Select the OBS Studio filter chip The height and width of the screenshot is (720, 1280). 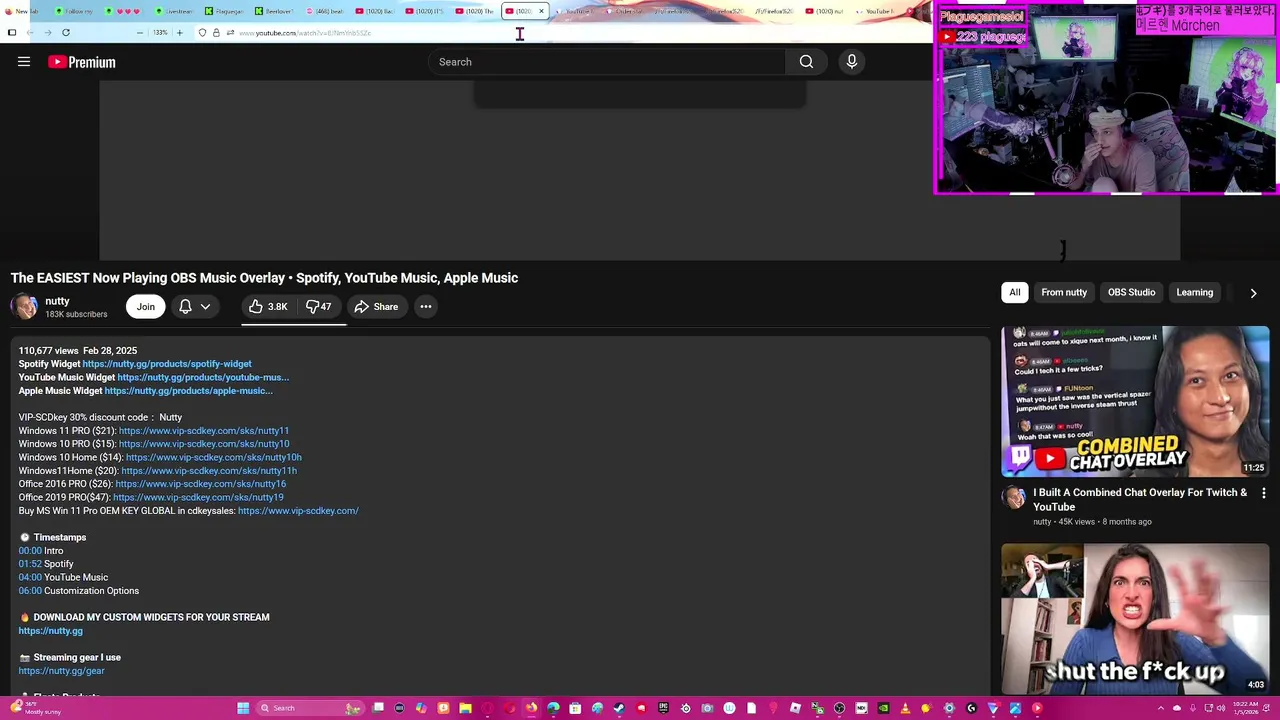pyautogui.click(x=1131, y=293)
